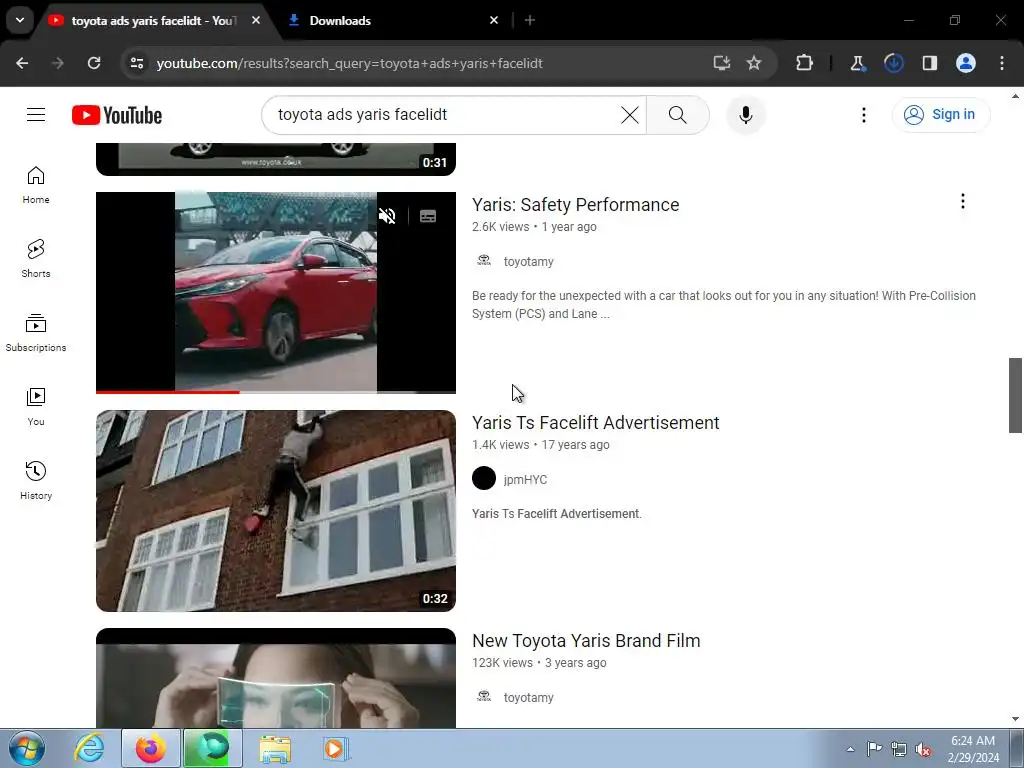
Task: Close the YouTube search tab
Action: [x=256, y=21]
